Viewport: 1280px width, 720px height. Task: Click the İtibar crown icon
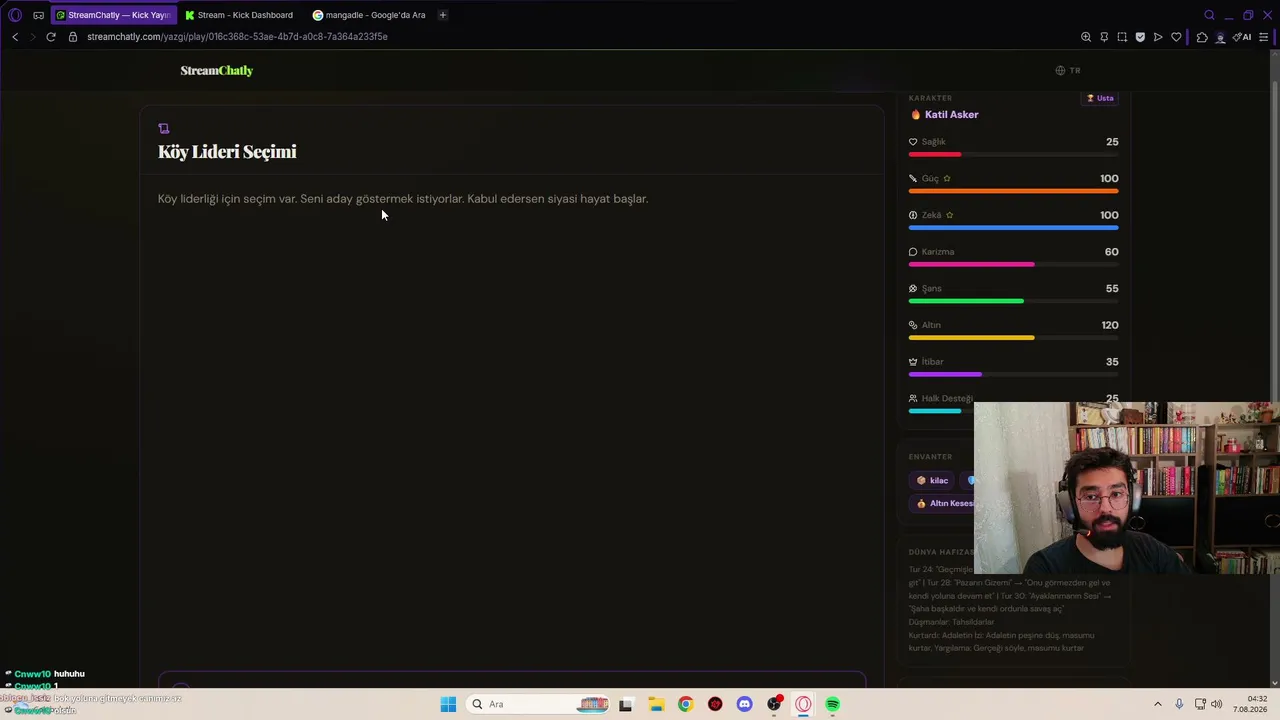[913, 362]
